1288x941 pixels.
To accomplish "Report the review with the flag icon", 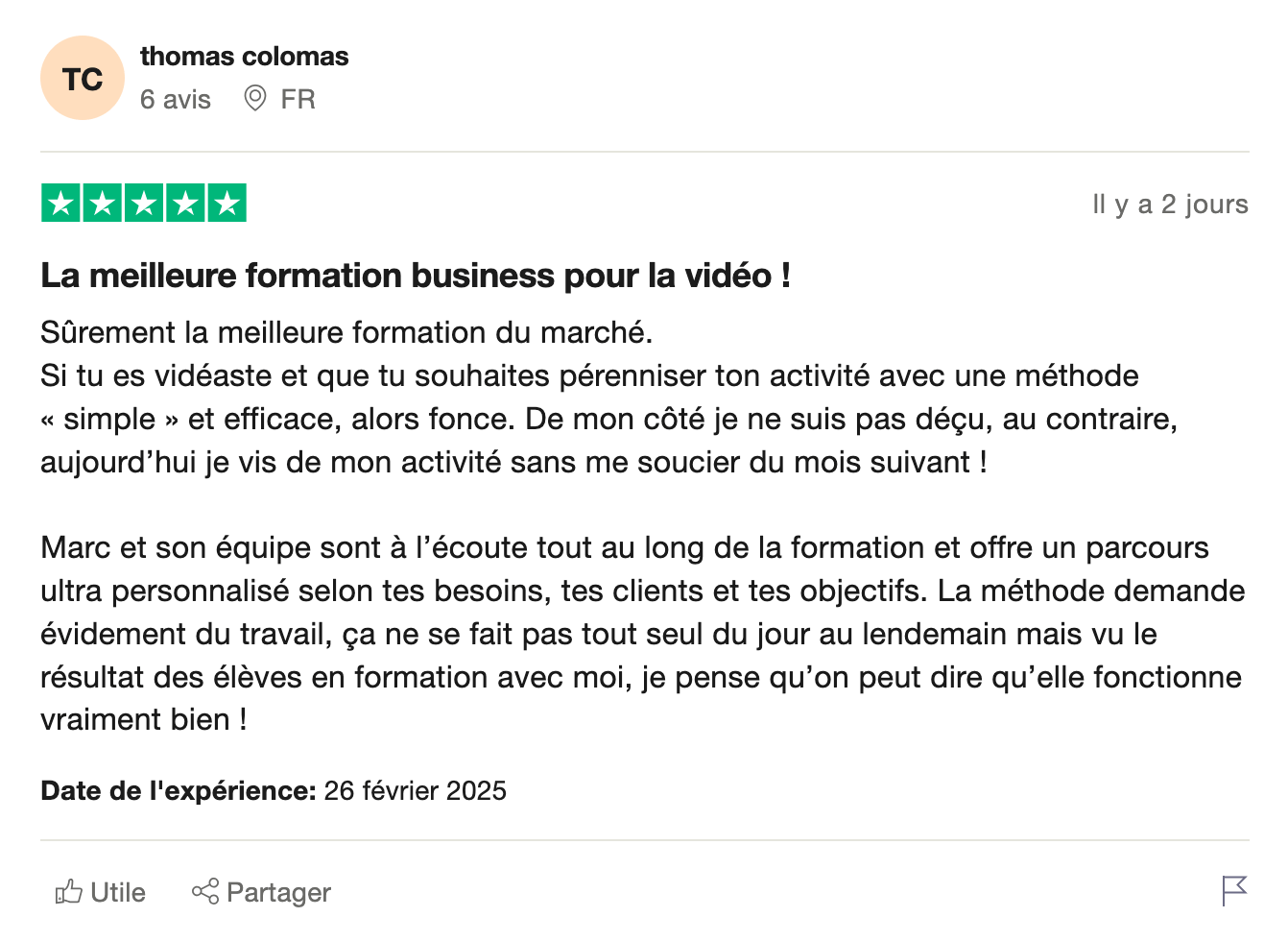I will [x=1234, y=891].
